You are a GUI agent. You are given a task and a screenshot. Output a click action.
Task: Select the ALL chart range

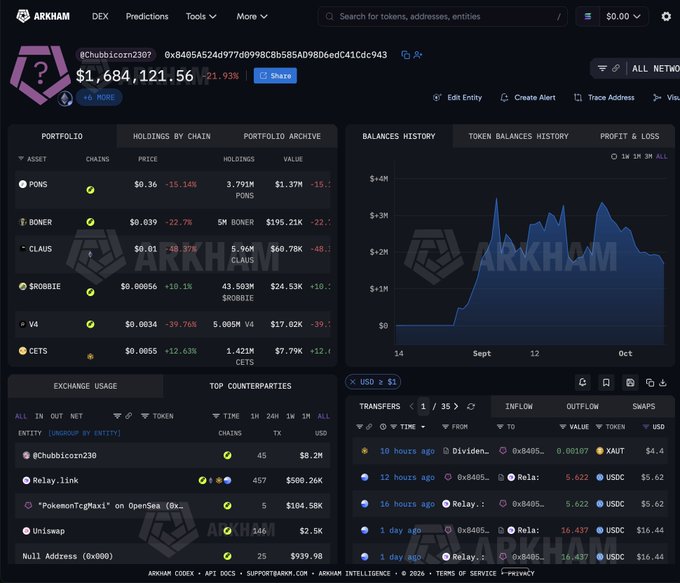click(x=661, y=157)
